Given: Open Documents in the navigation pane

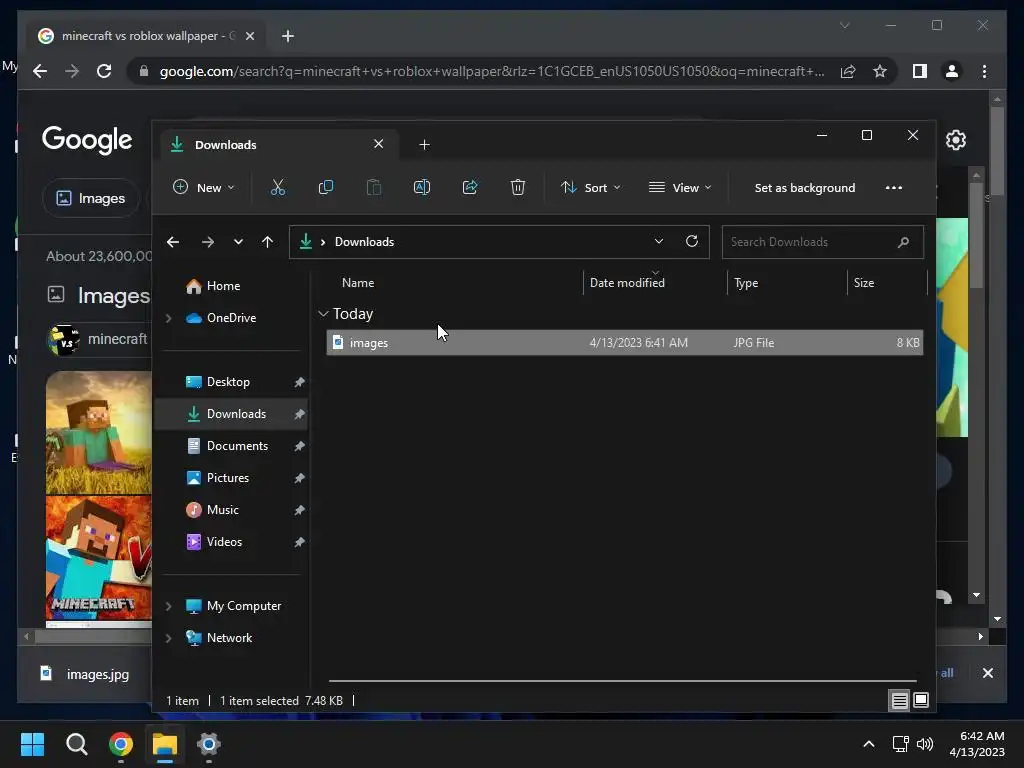Looking at the screenshot, I should [237, 446].
